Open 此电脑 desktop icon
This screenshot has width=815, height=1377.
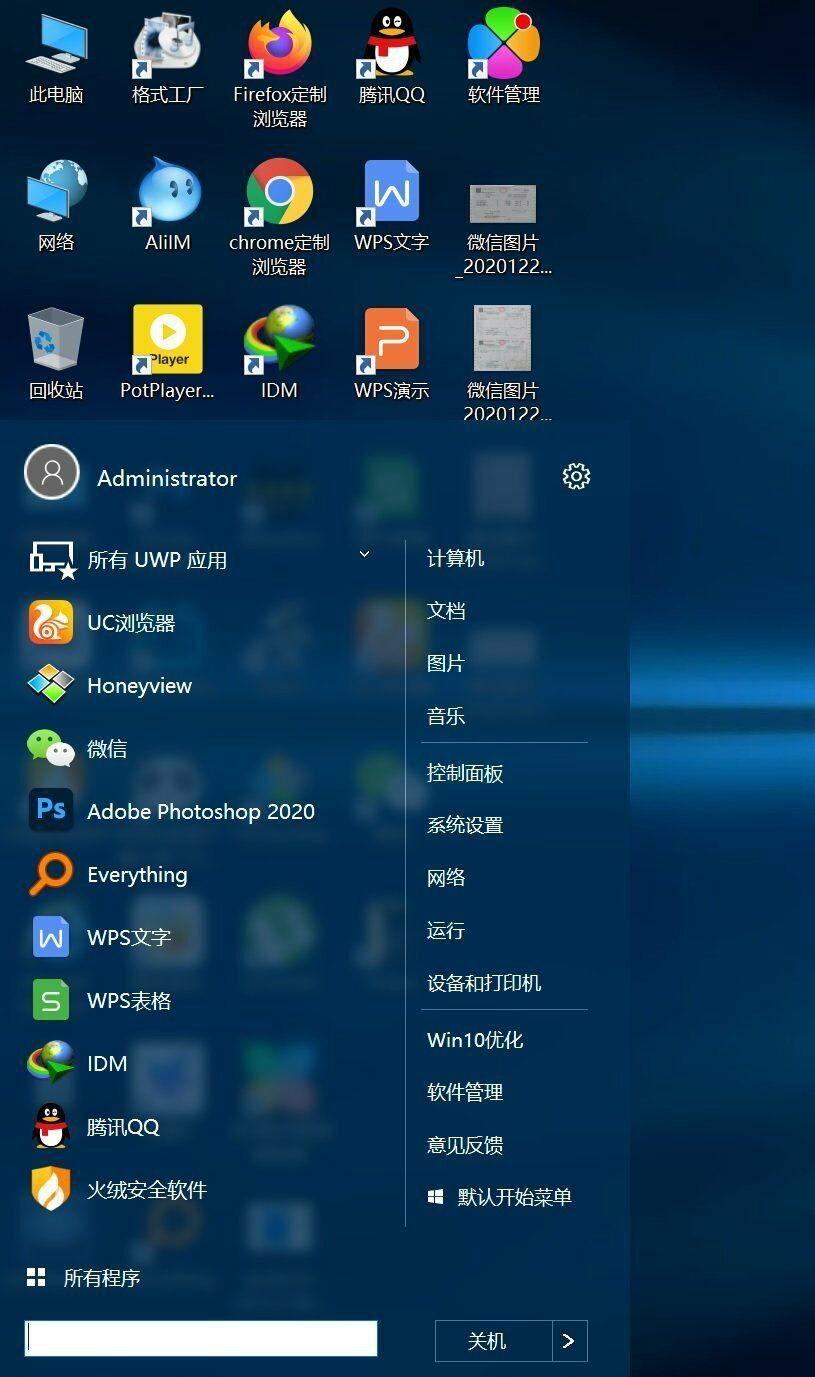tap(56, 58)
